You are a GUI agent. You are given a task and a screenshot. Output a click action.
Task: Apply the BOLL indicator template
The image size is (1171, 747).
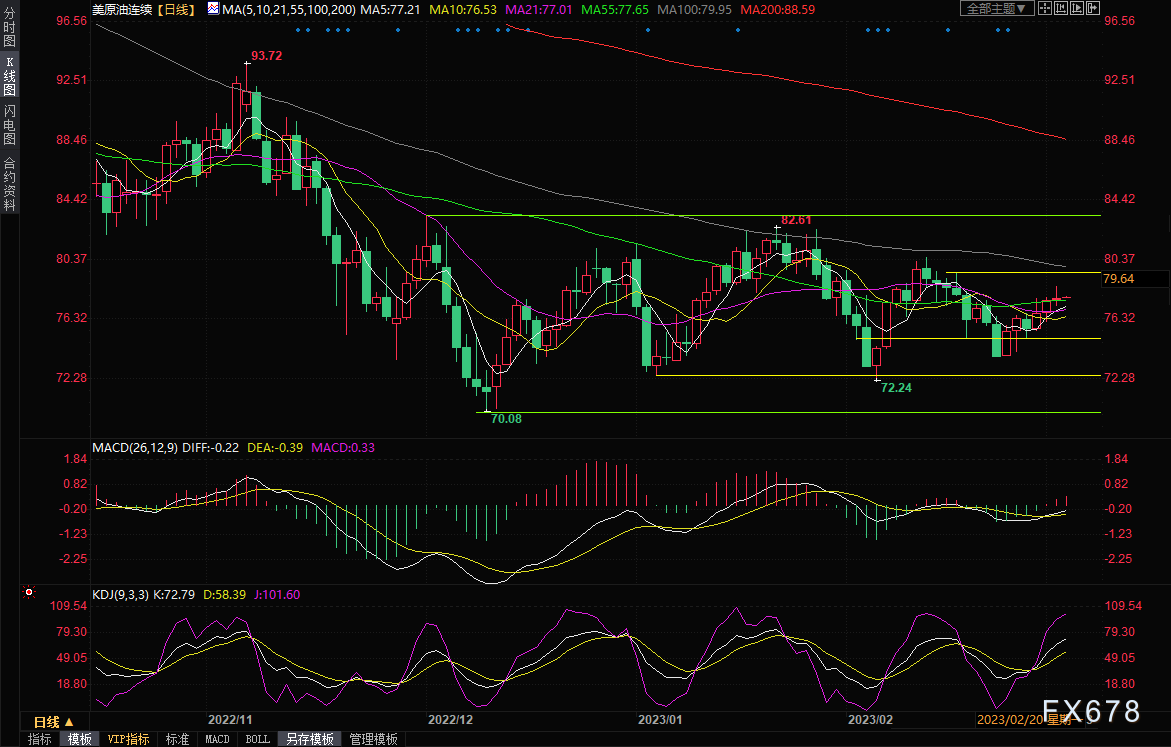coord(257,739)
